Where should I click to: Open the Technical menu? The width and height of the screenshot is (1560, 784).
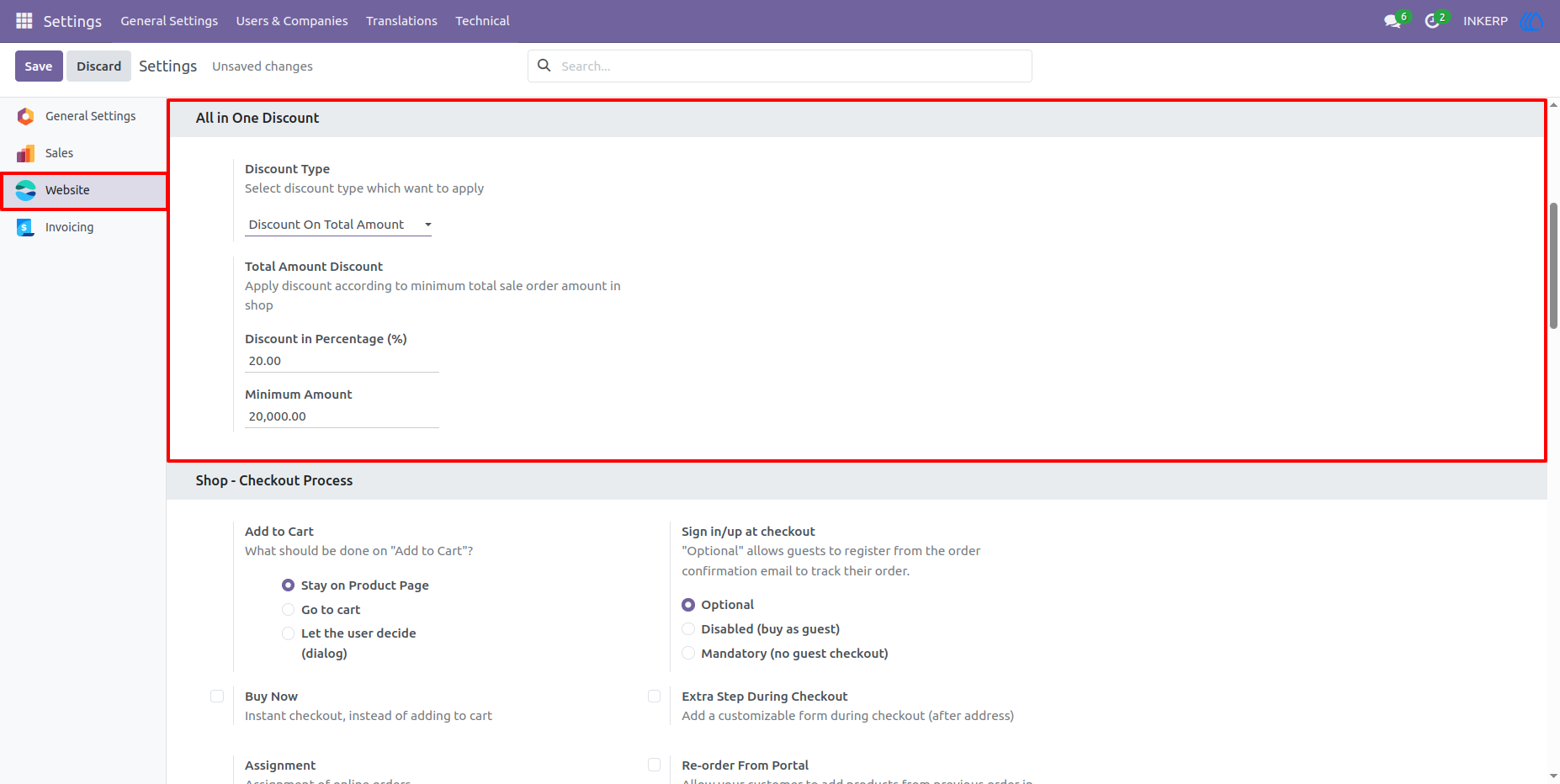click(x=482, y=21)
